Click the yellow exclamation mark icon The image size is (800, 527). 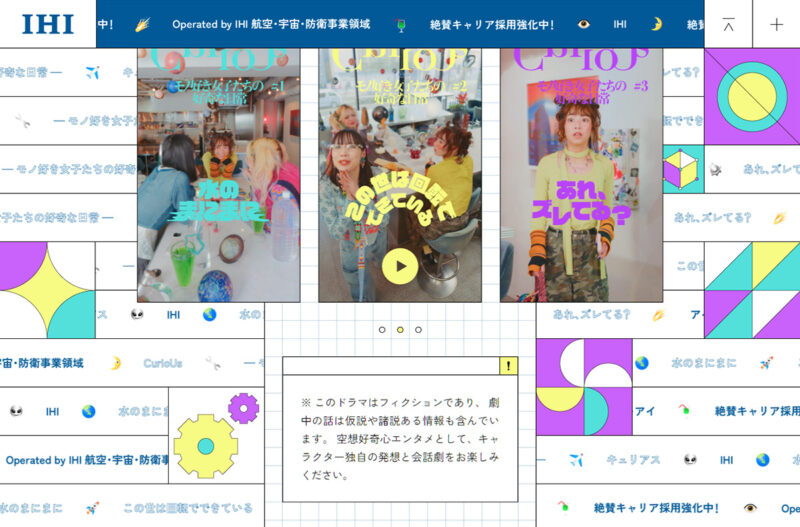pyautogui.click(x=508, y=366)
